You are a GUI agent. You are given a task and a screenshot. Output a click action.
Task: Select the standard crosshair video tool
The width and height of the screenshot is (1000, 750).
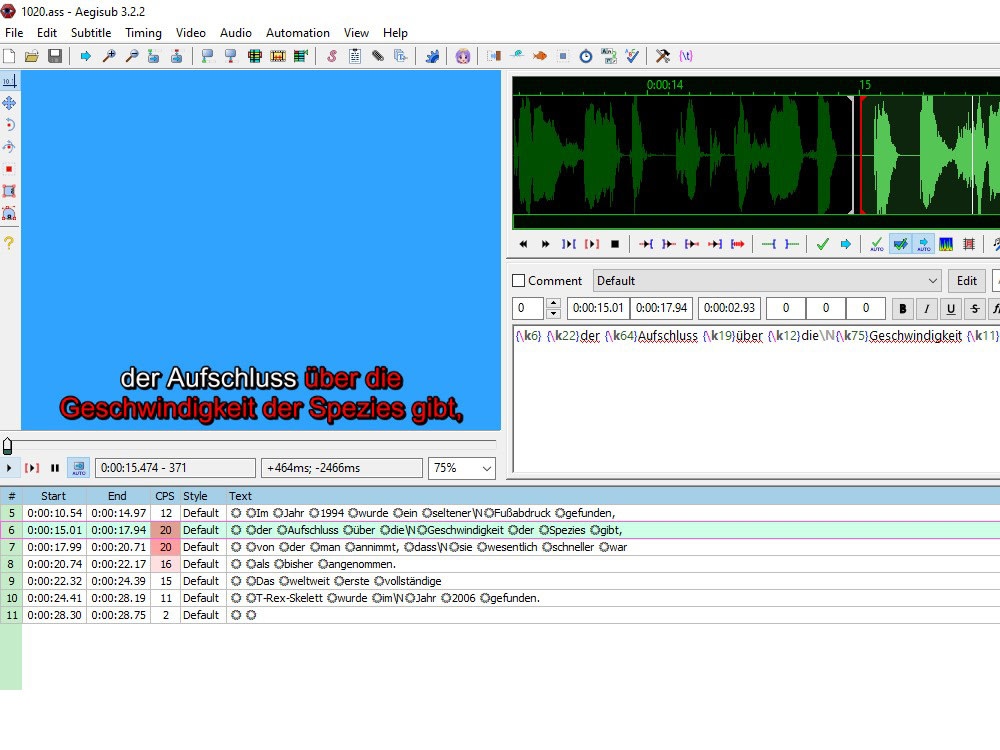10,81
